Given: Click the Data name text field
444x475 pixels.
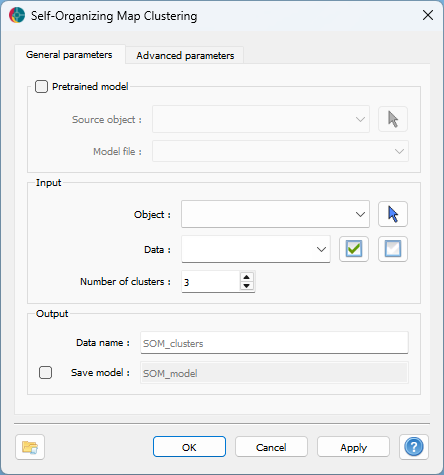Looking at the screenshot, I should tap(274, 343).
